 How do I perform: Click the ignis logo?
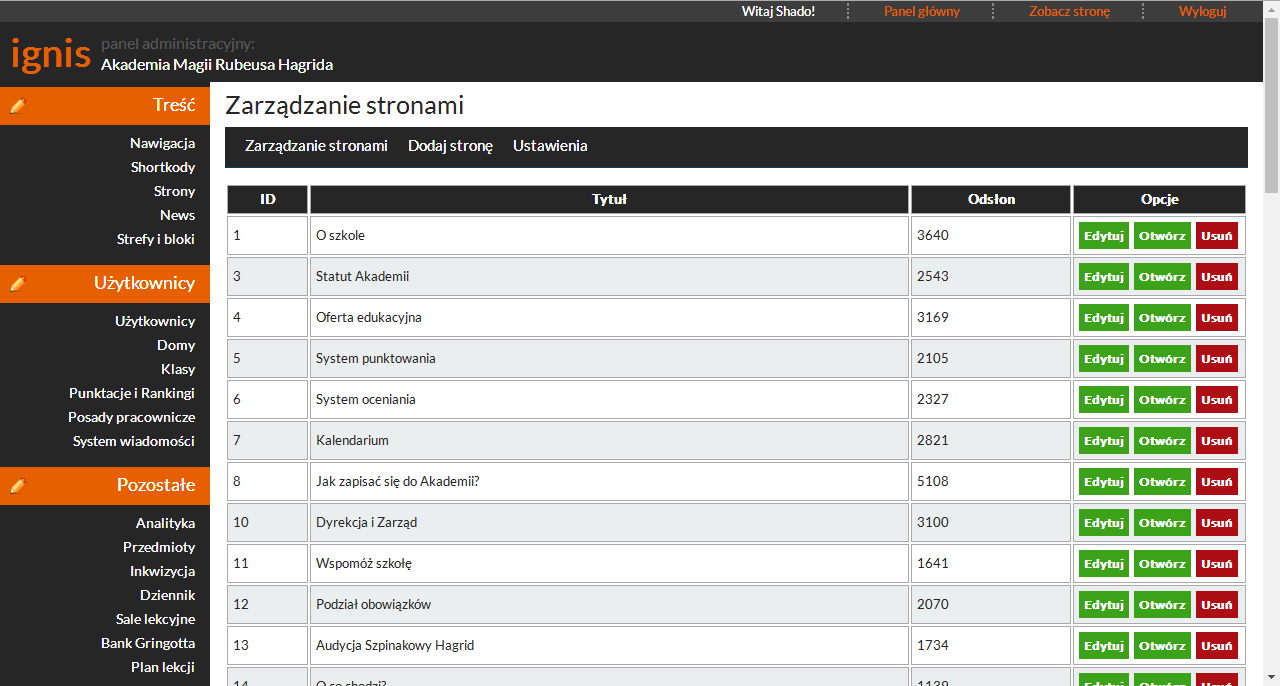51,53
